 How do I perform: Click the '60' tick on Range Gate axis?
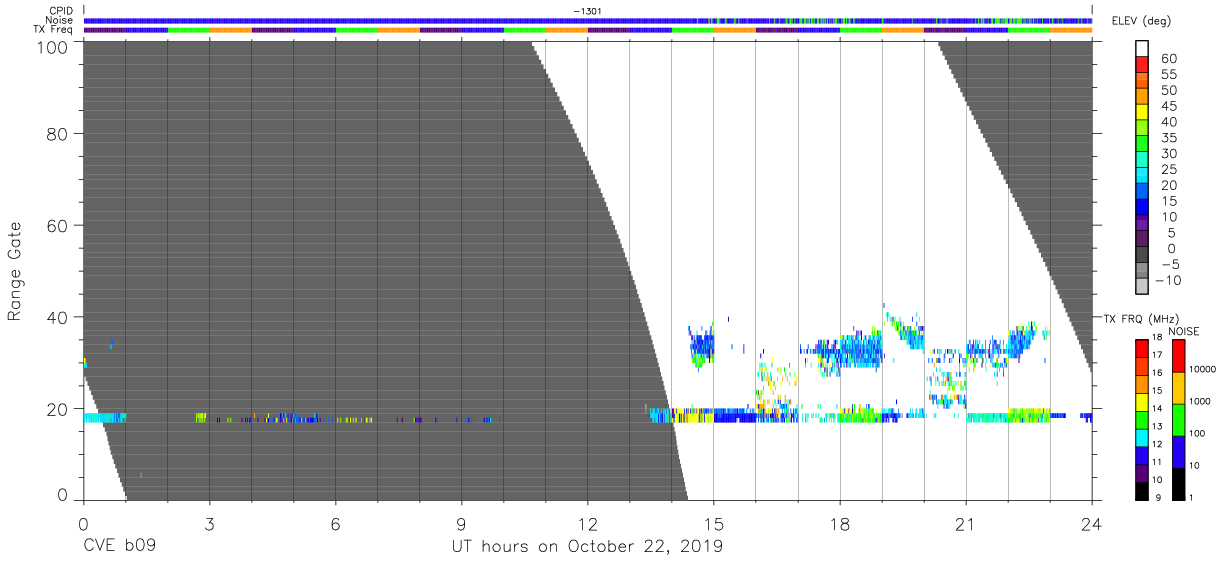(x=56, y=225)
